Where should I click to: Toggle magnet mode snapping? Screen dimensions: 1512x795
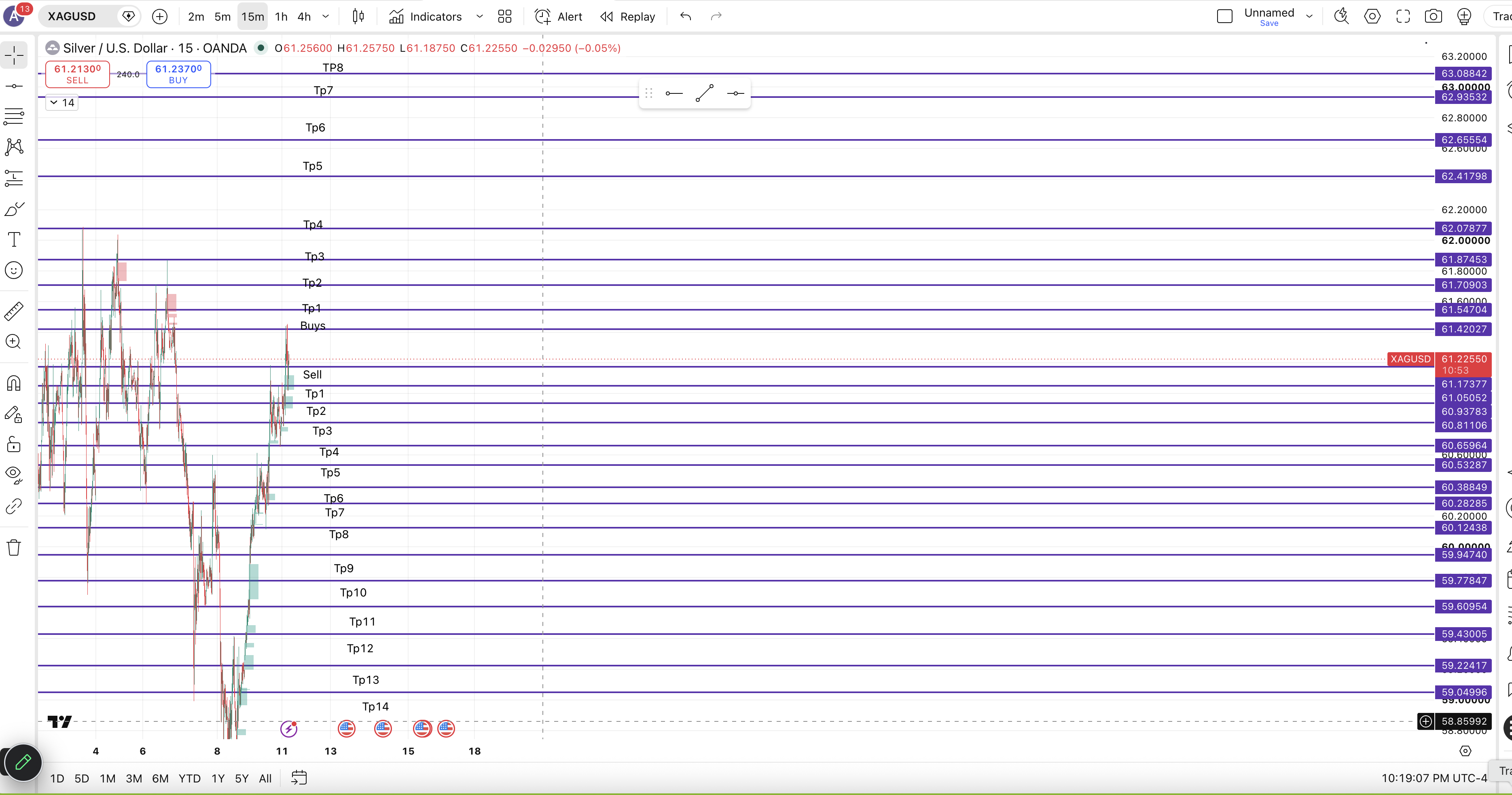pos(14,383)
